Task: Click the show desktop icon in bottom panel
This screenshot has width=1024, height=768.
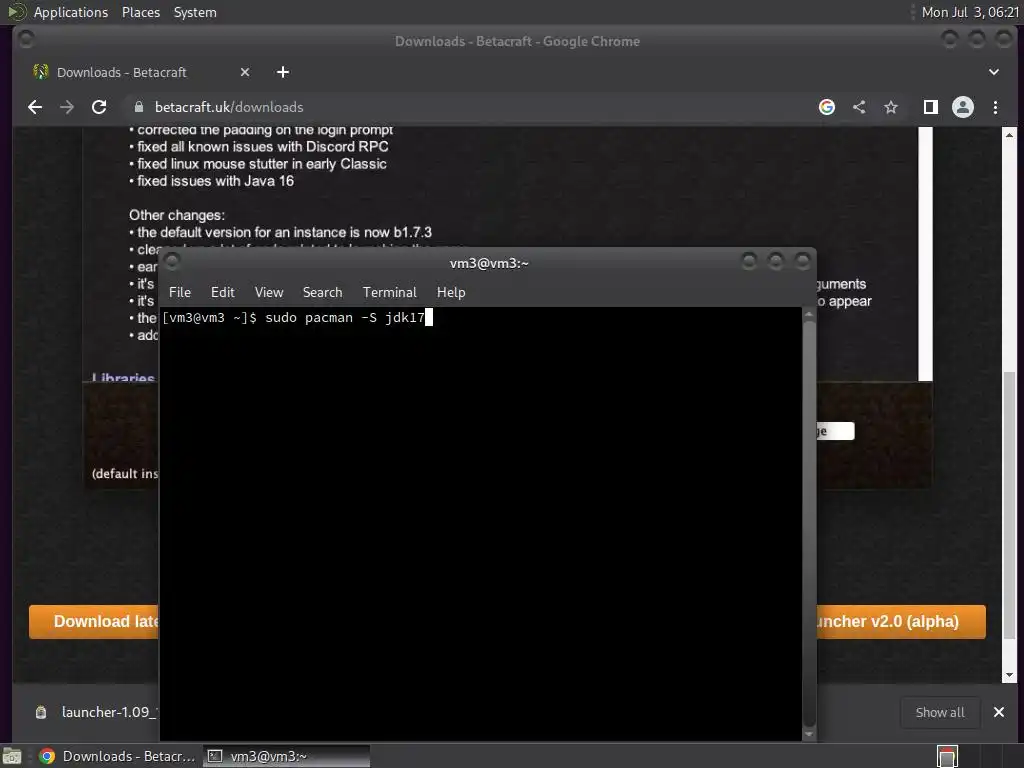Action: 12,756
